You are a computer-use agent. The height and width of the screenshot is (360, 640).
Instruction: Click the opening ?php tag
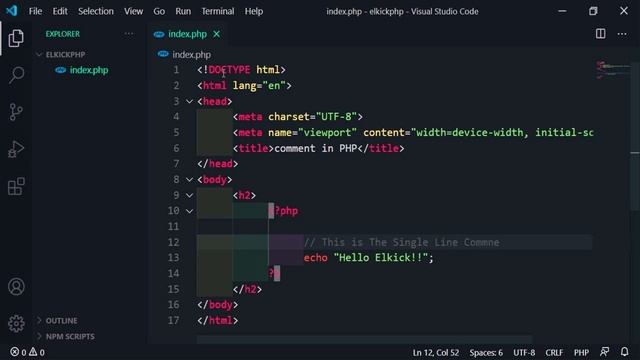tap(283, 211)
